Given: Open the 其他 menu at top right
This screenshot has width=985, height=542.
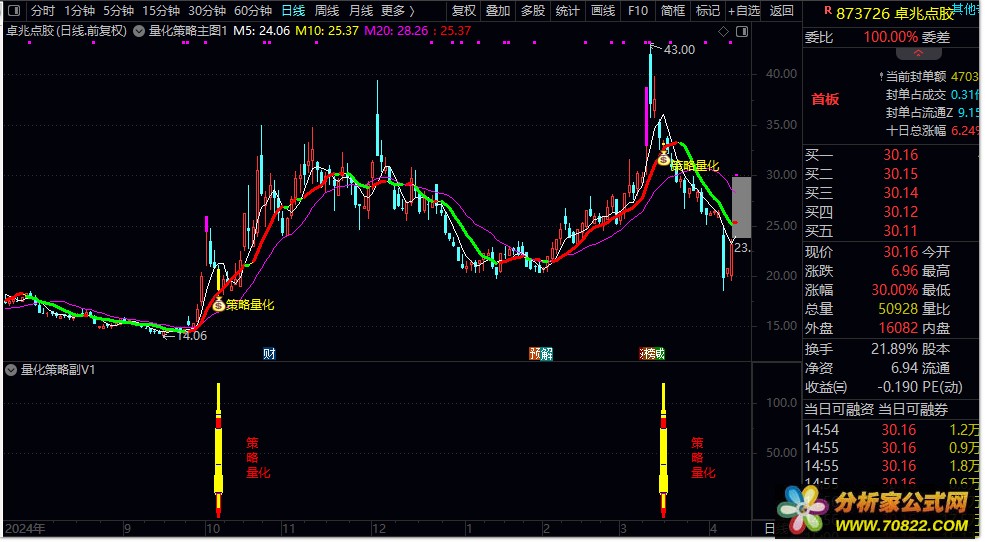Looking at the screenshot, I should (x=967, y=8).
